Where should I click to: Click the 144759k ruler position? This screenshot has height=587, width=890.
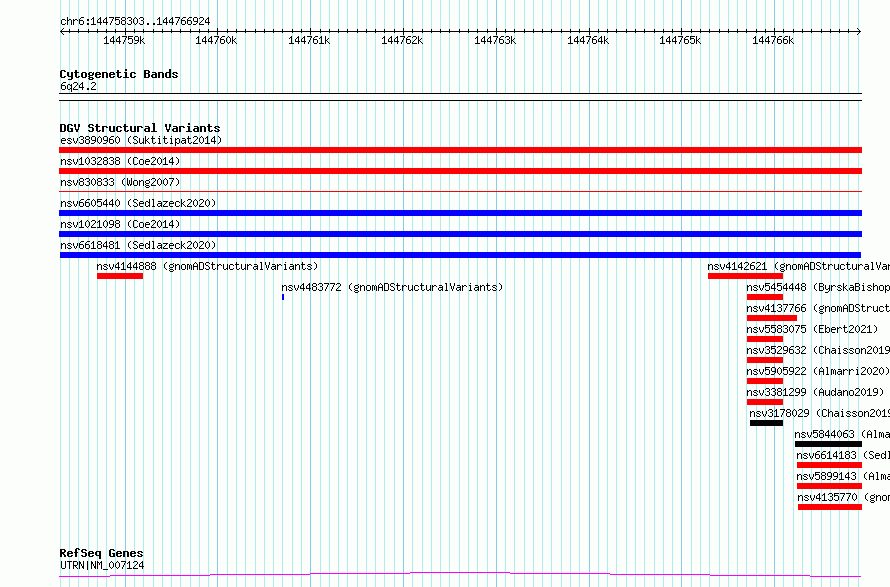tap(124, 41)
